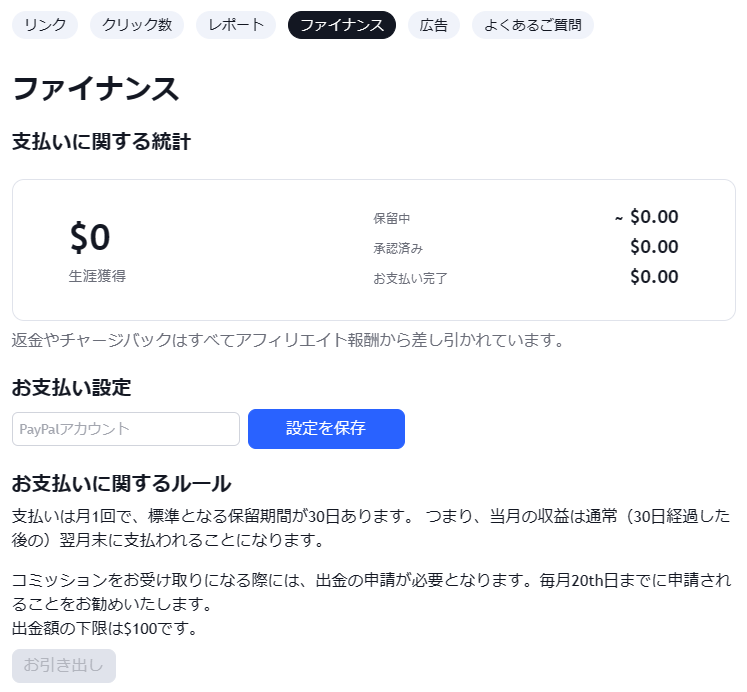Viewport: 747px width, 692px height.
Task: Select the ファイナンス tab
Action: coord(342,25)
